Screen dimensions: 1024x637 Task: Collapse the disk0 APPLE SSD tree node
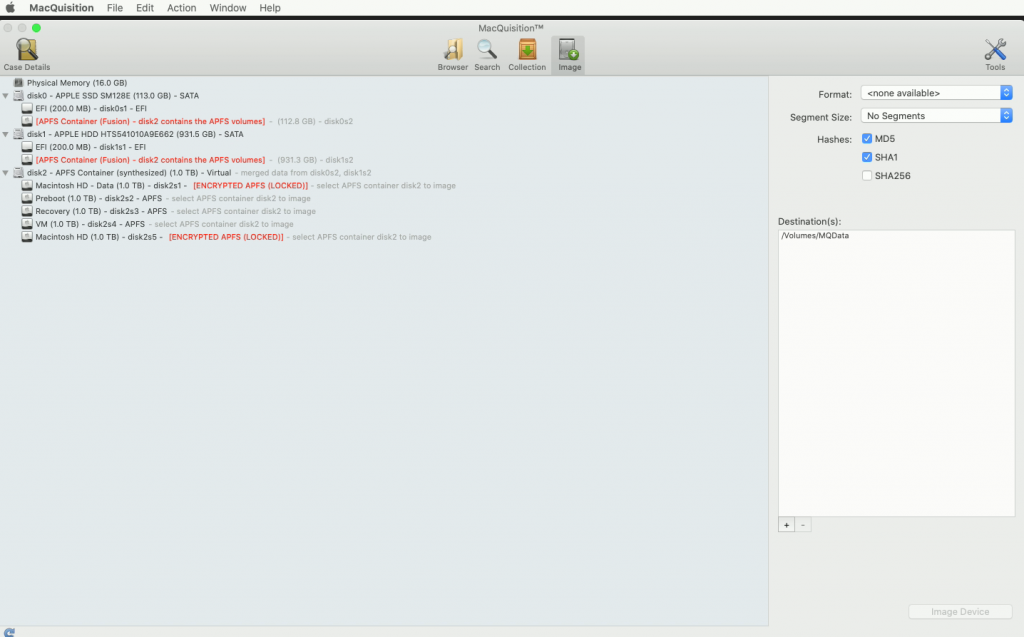tap(6, 96)
